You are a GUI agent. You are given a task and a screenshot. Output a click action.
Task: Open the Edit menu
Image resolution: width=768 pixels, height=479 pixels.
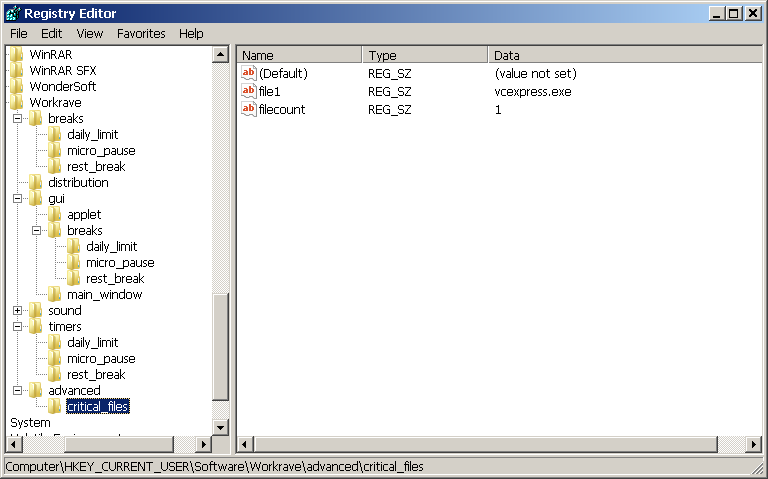point(51,33)
